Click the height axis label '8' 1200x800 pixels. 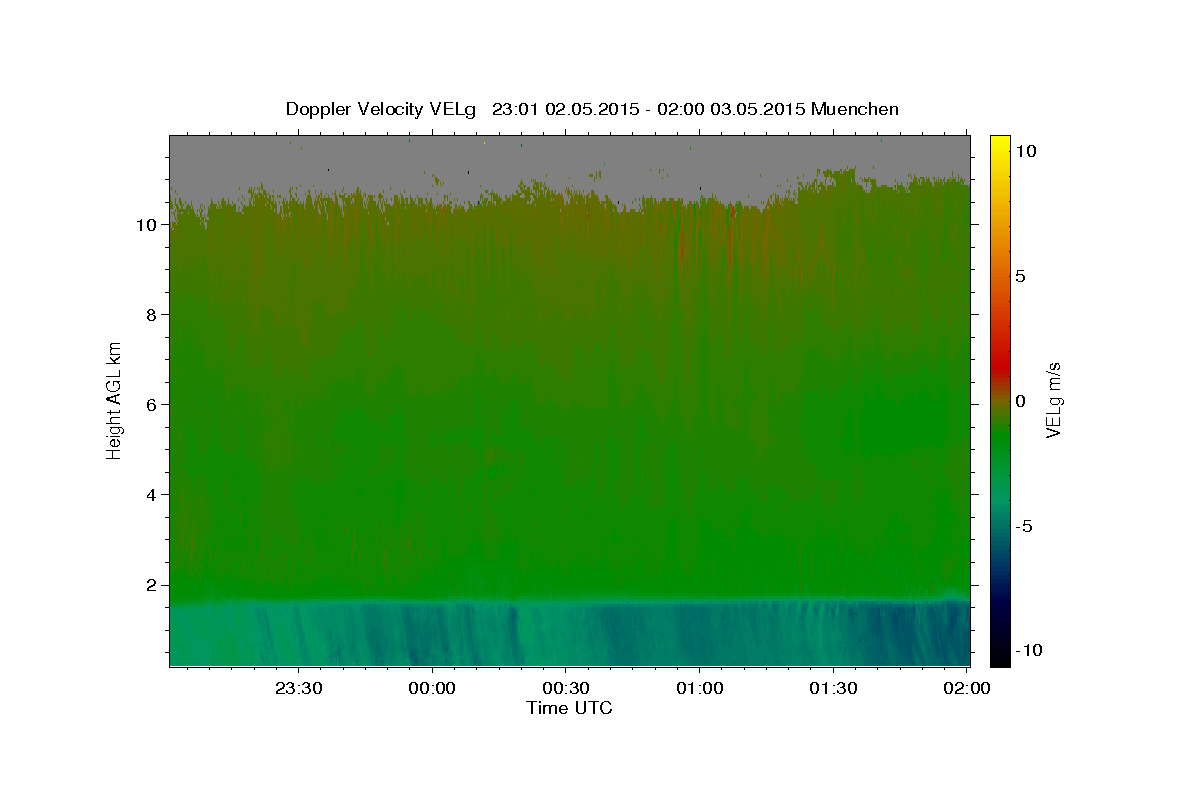[151, 315]
